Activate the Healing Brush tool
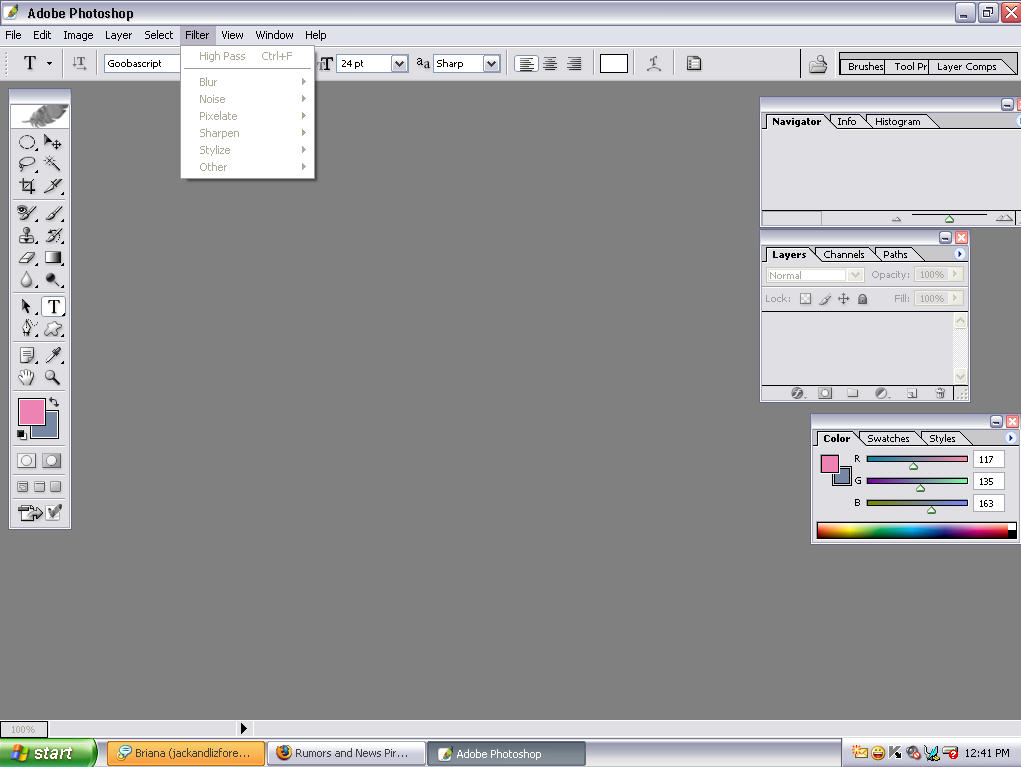The image size is (1021, 767). [x=27, y=213]
